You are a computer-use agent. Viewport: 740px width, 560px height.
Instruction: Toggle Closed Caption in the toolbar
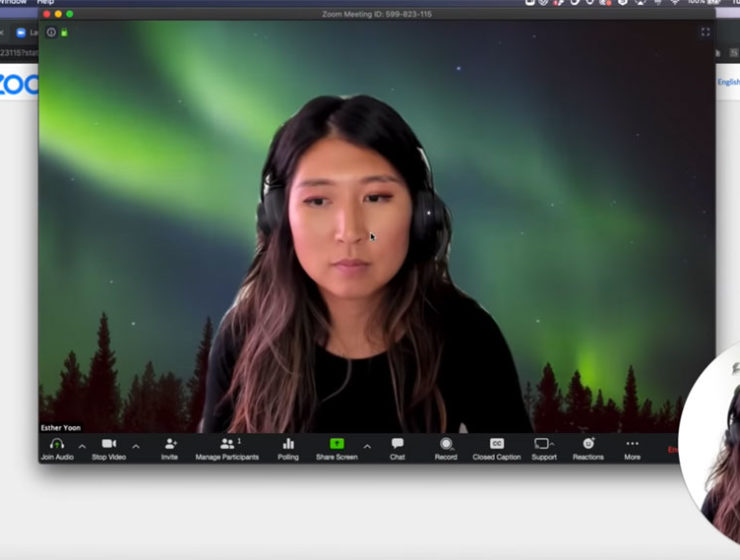point(497,444)
